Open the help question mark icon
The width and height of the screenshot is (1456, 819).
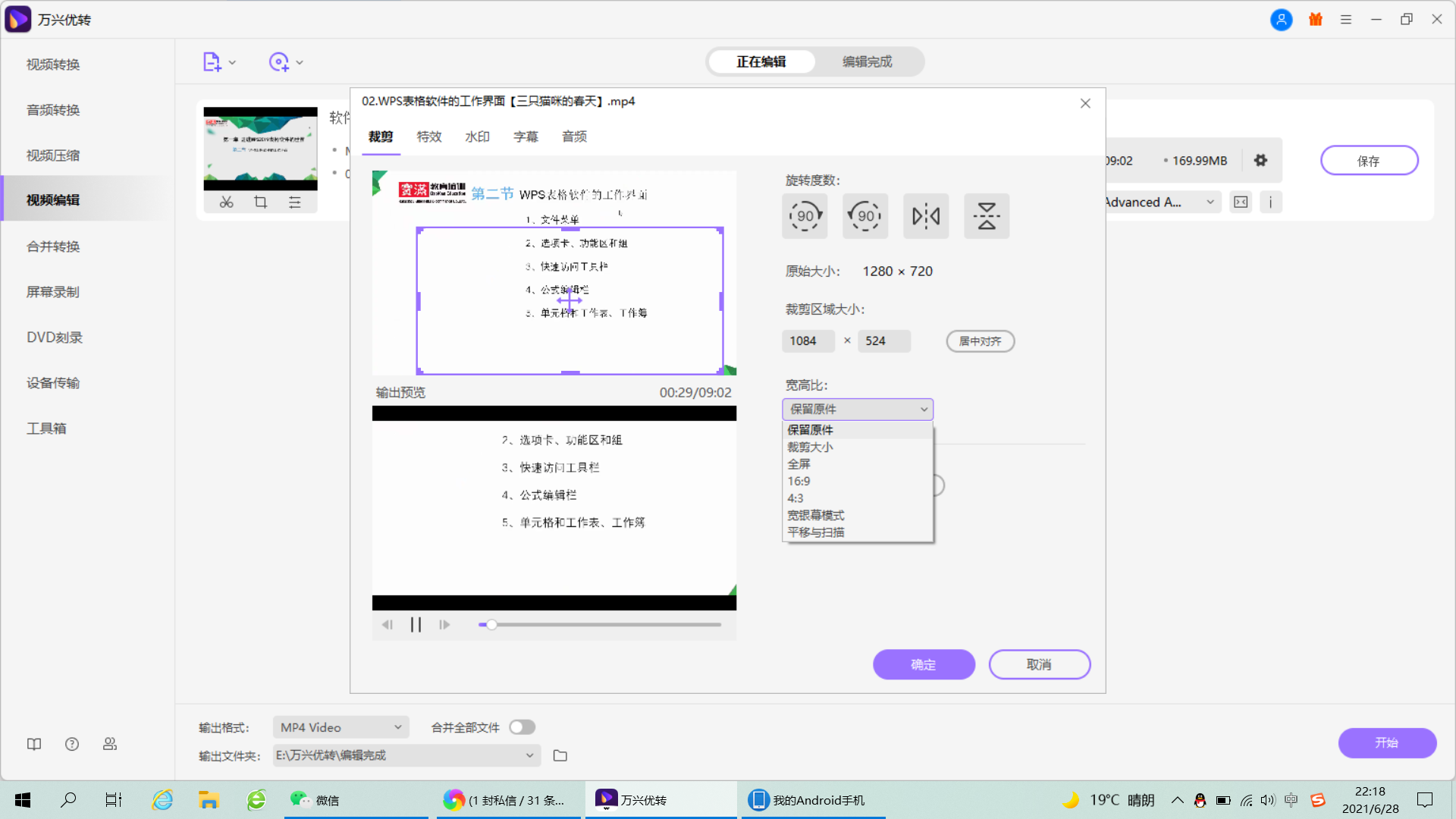tap(72, 744)
